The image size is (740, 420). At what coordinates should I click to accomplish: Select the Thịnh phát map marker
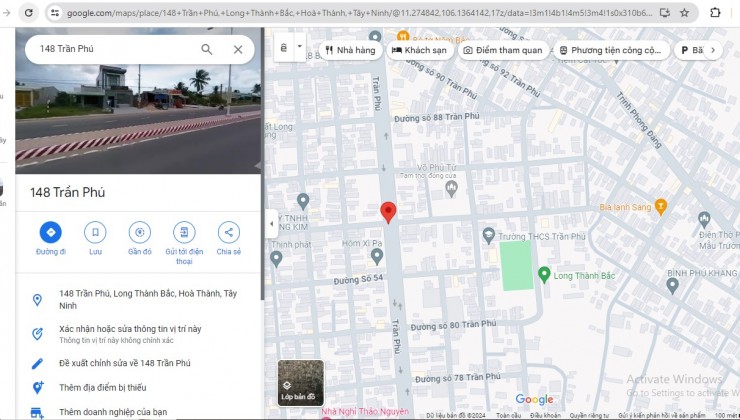coord(277,259)
